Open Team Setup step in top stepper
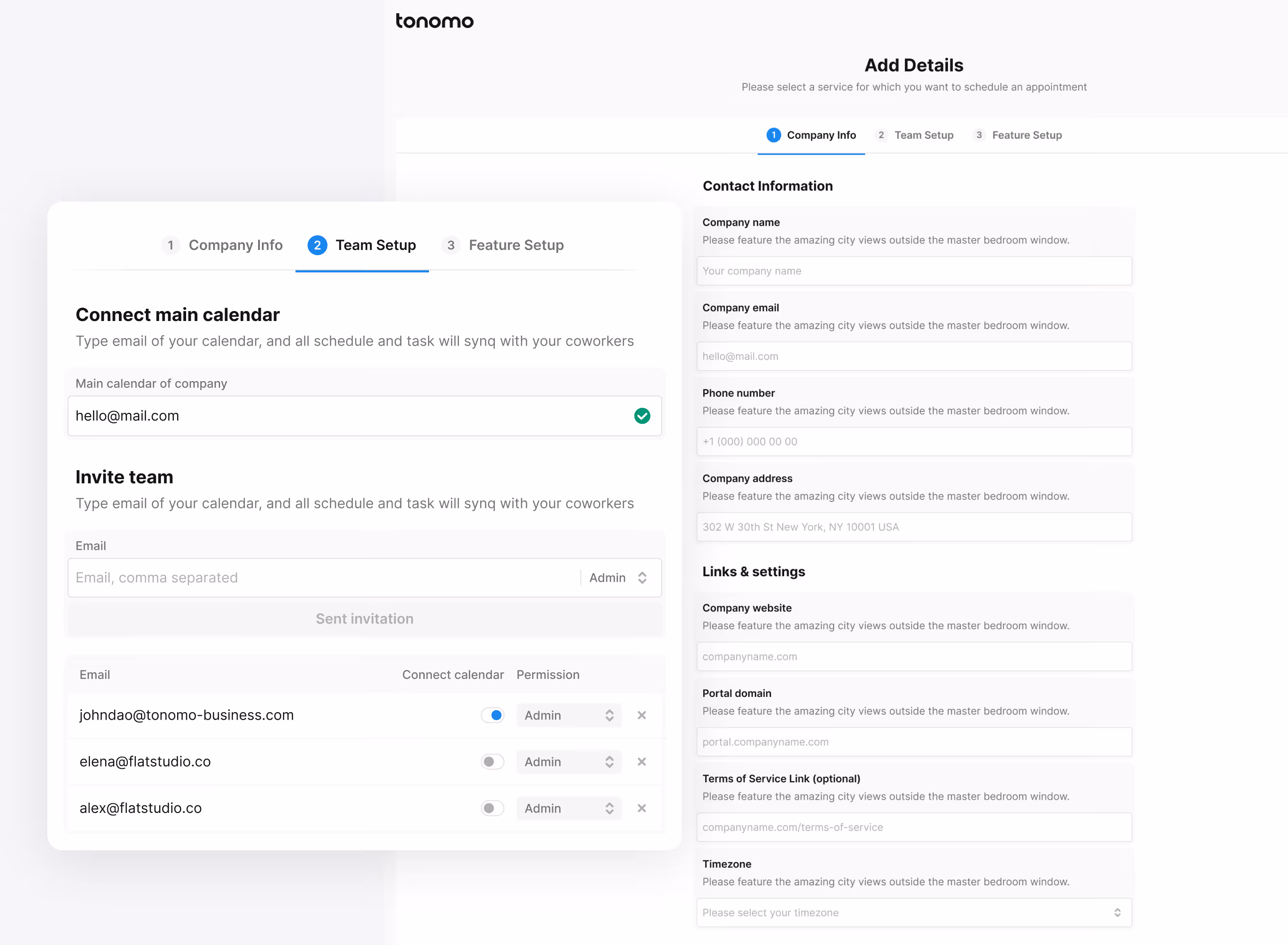The height and width of the screenshot is (945, 1288). coord(923,135)
